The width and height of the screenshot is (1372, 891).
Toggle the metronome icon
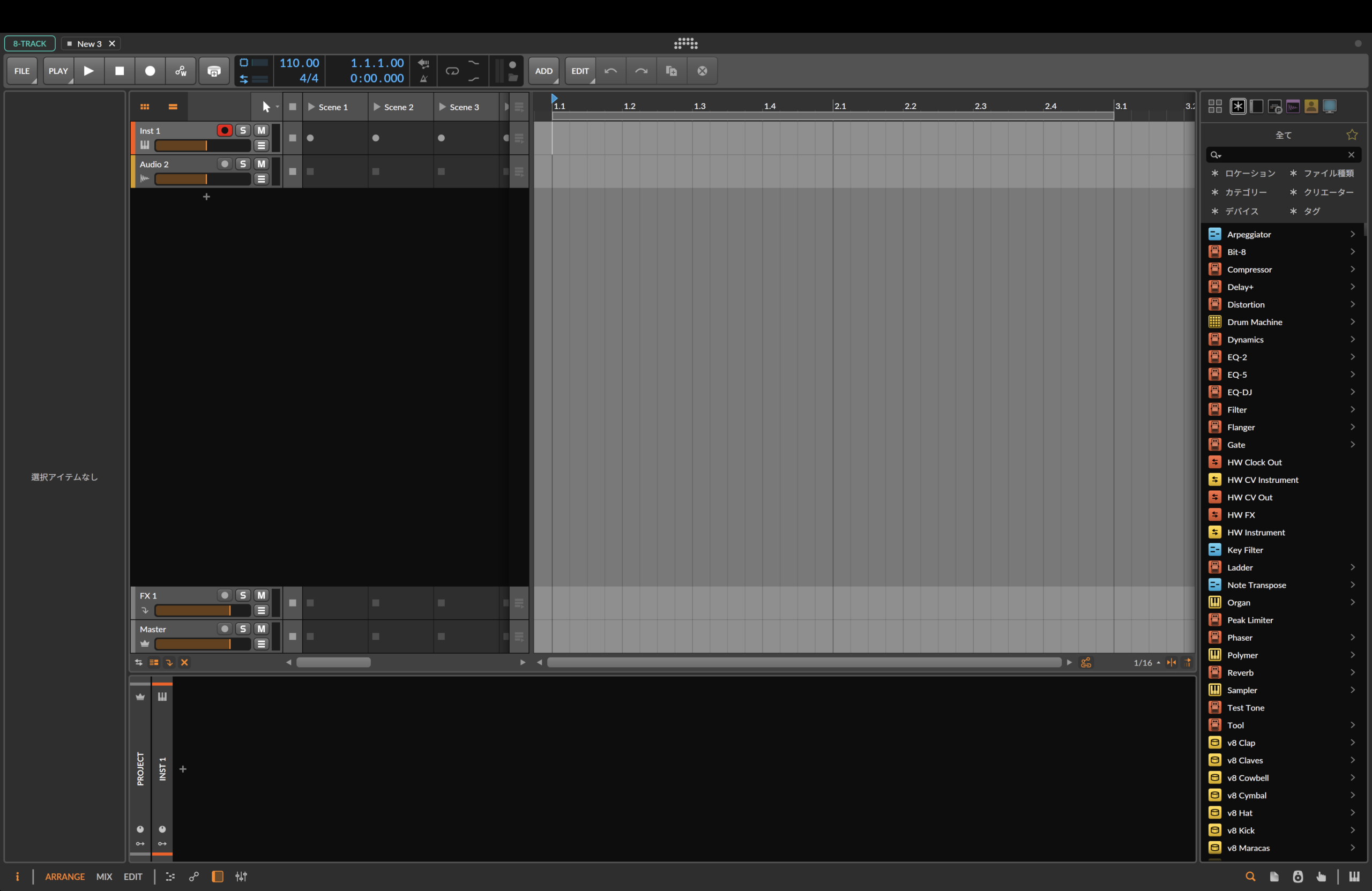(x=424, y=79)
